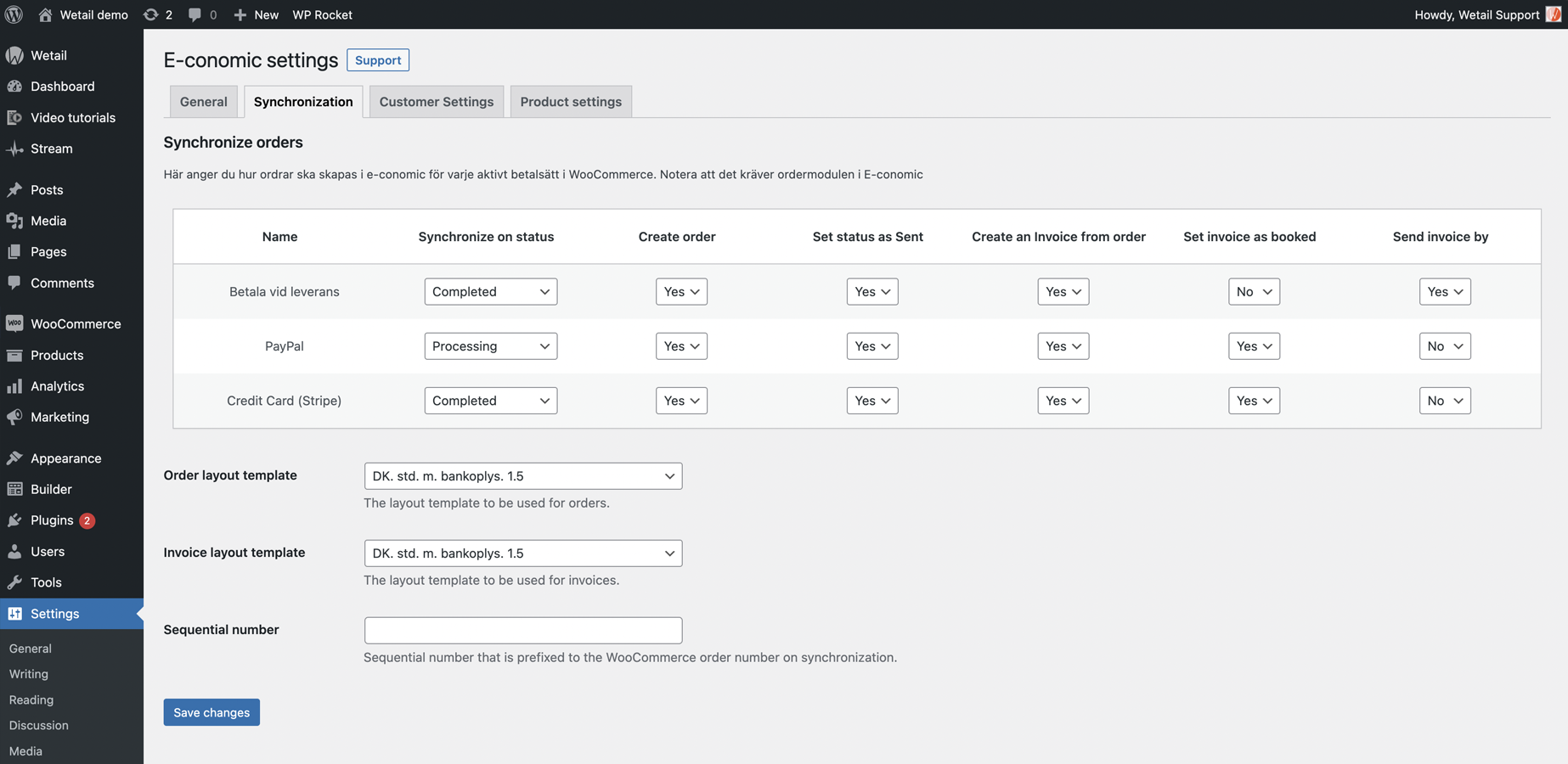Open the updates icon in admin bar
This screenshot has height=764, width=1568.
(151, 14)
